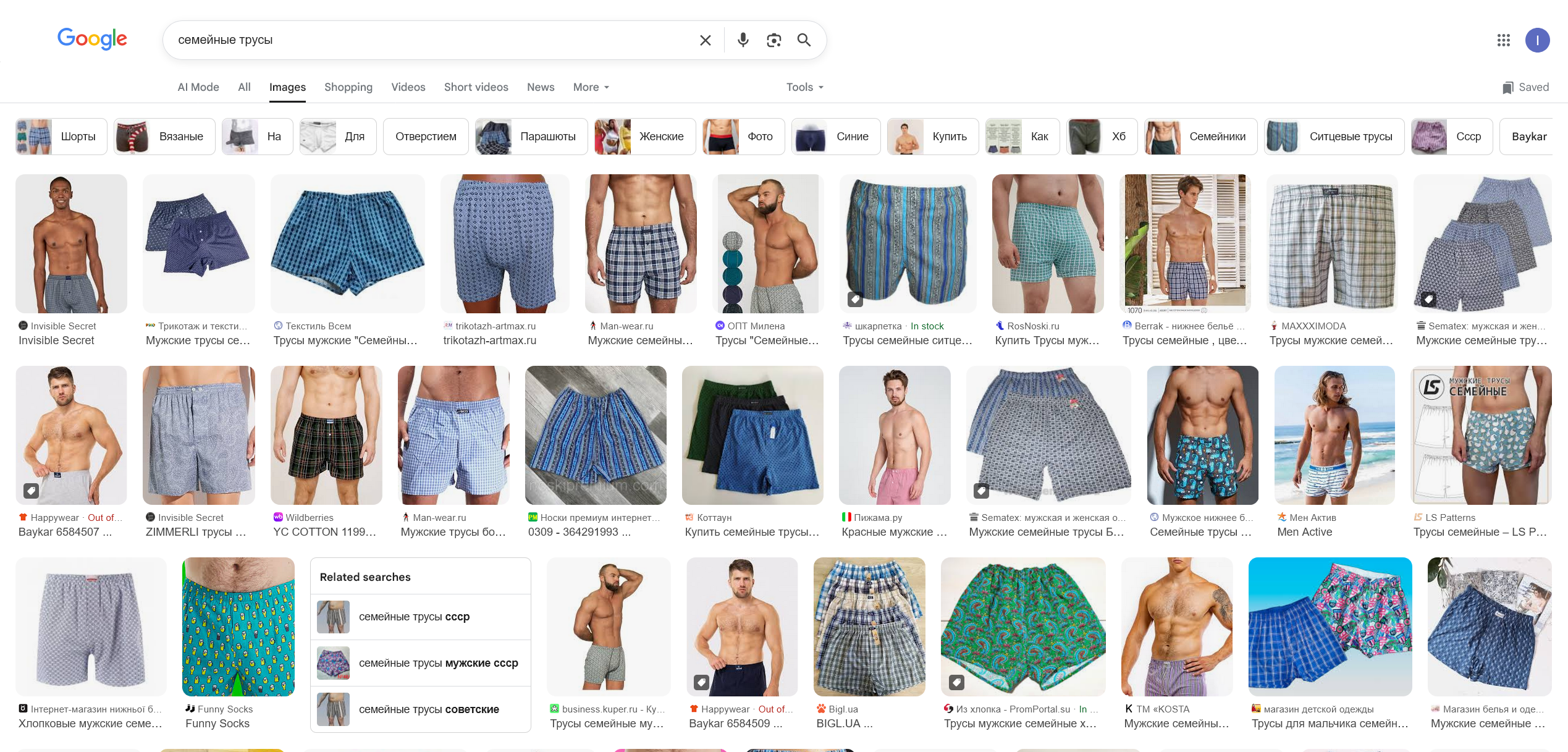Image resolution: width=1568 pixels, height=752 pixels.
Task: Open the ТМ «KOSTA Мужские семейные link
Action: tap(1177, 724)
